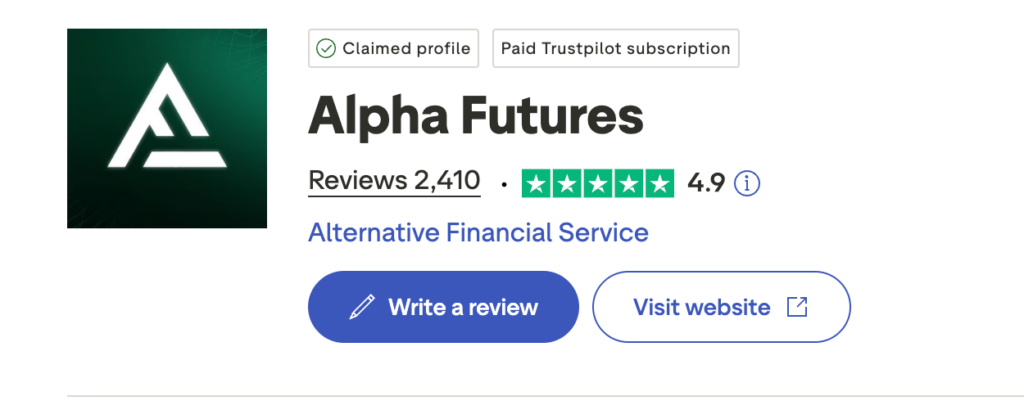Click the green checkmark icon for Claimed profile

[326, 48]
